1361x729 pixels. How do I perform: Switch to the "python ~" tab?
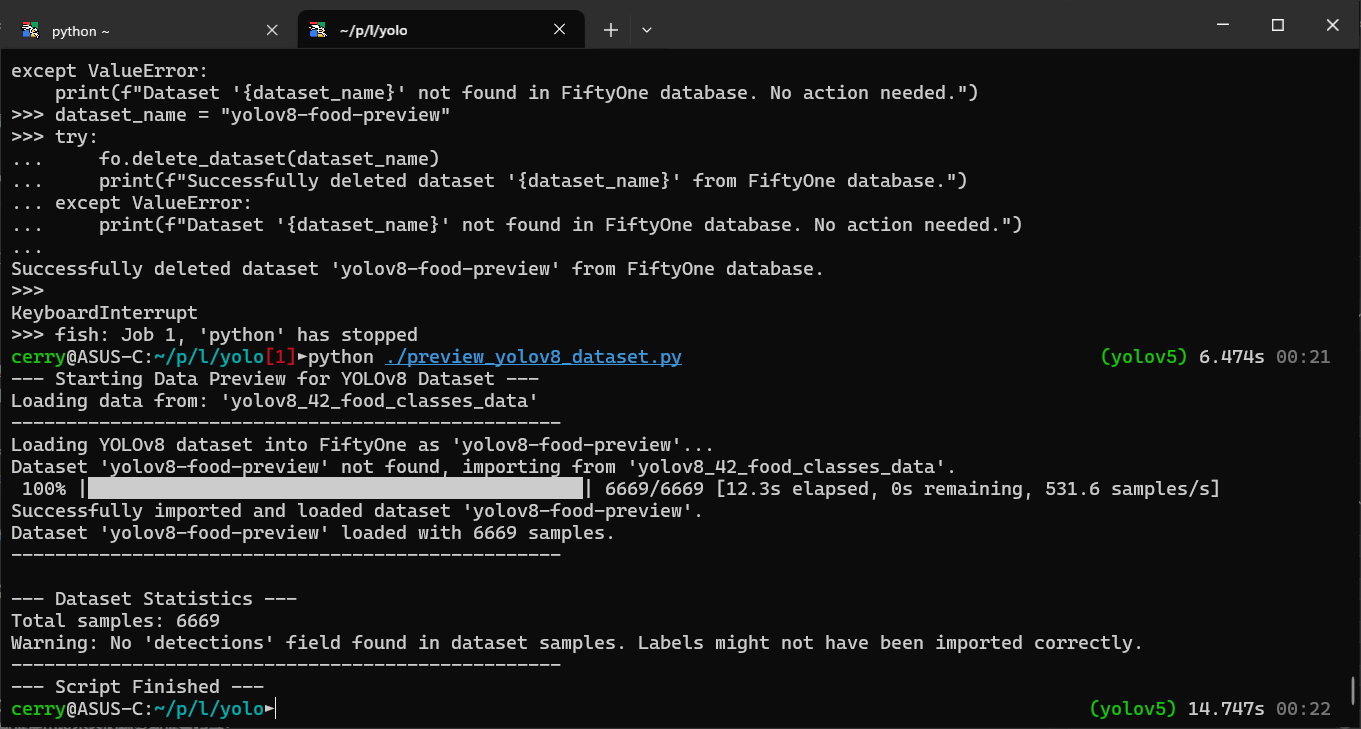140,31
